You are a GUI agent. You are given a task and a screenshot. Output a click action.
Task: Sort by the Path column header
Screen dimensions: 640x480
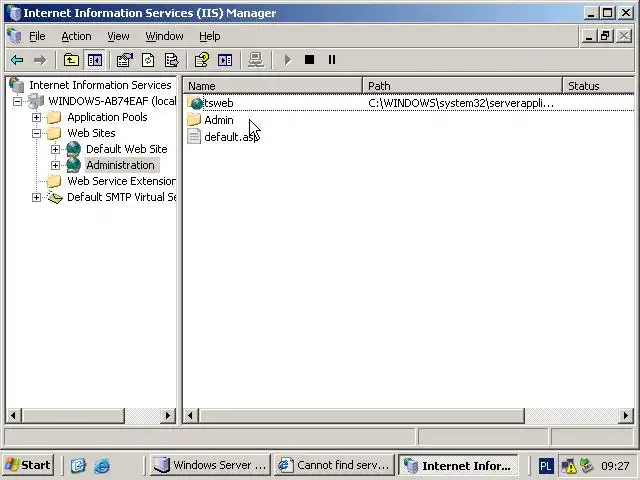pos(462,86)
